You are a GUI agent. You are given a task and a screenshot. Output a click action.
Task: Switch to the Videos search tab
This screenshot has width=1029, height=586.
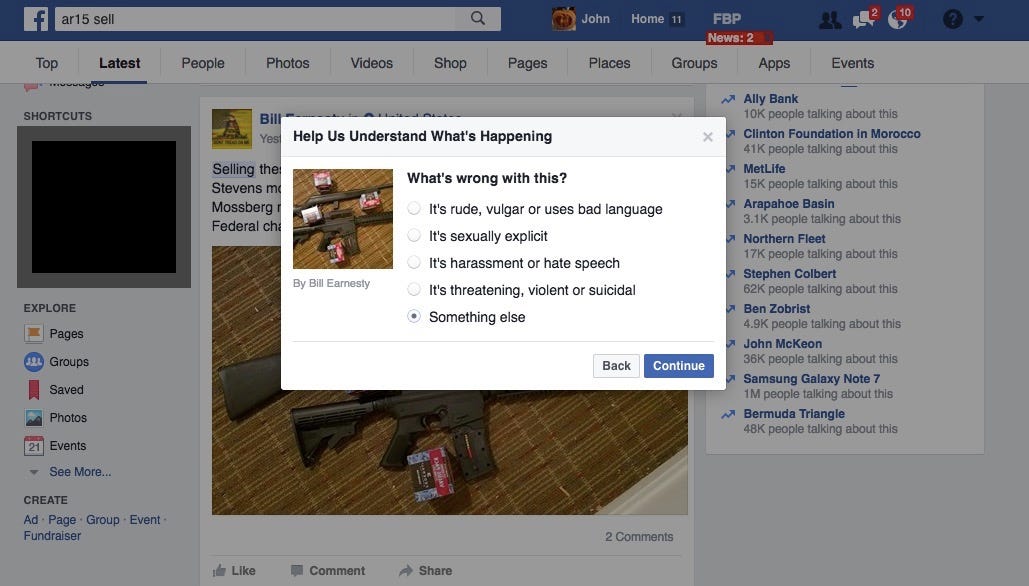tap(371, 63)
